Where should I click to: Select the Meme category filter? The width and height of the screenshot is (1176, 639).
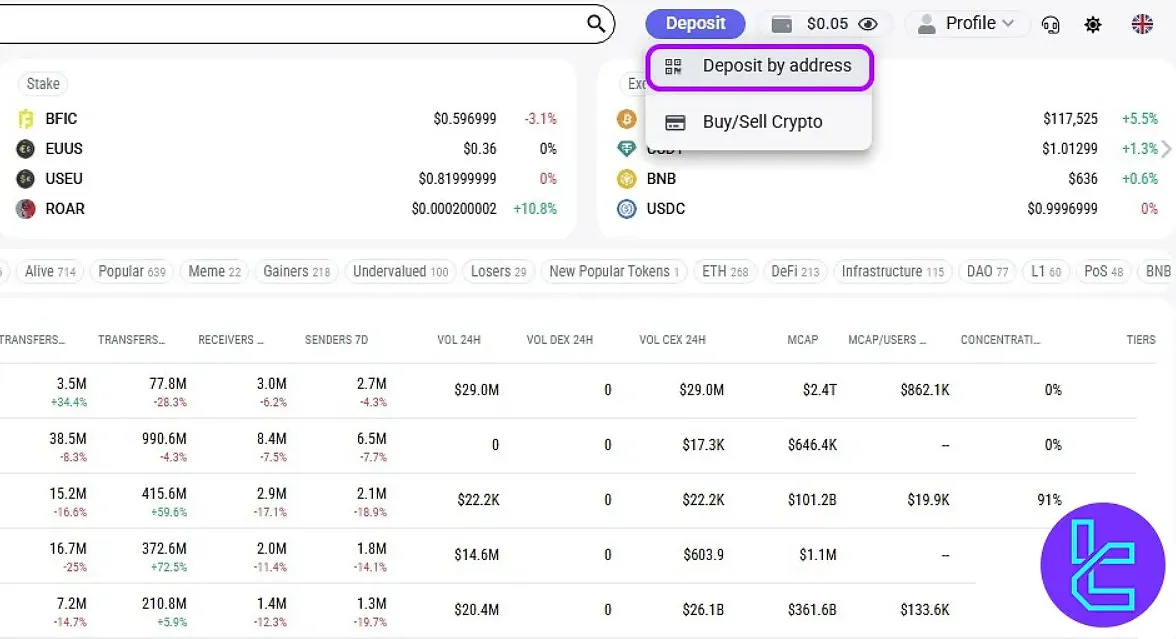[214, 271]
